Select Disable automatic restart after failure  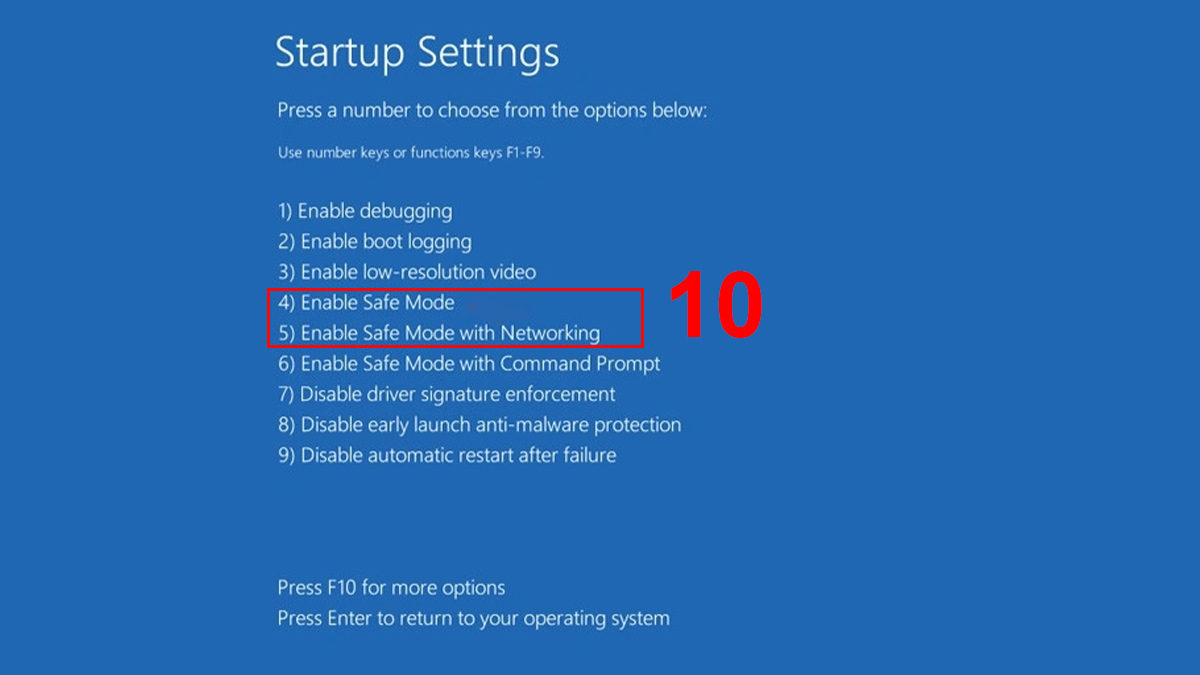click(x=446, y=455)
